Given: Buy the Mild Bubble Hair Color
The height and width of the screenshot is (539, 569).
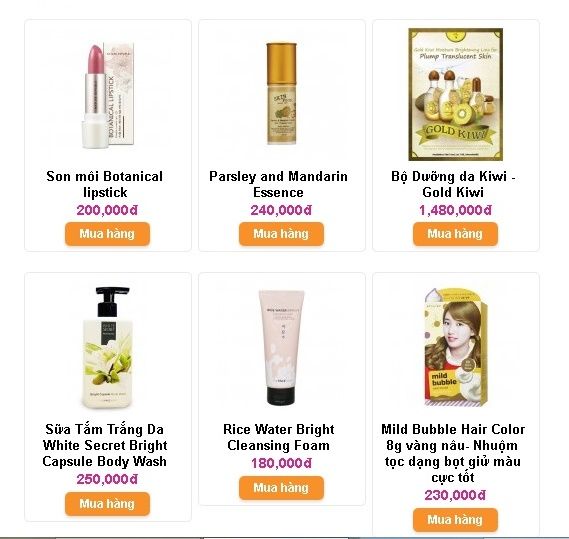Looking at the screenshot, I should pyautogui.click(x=455, y=520).
